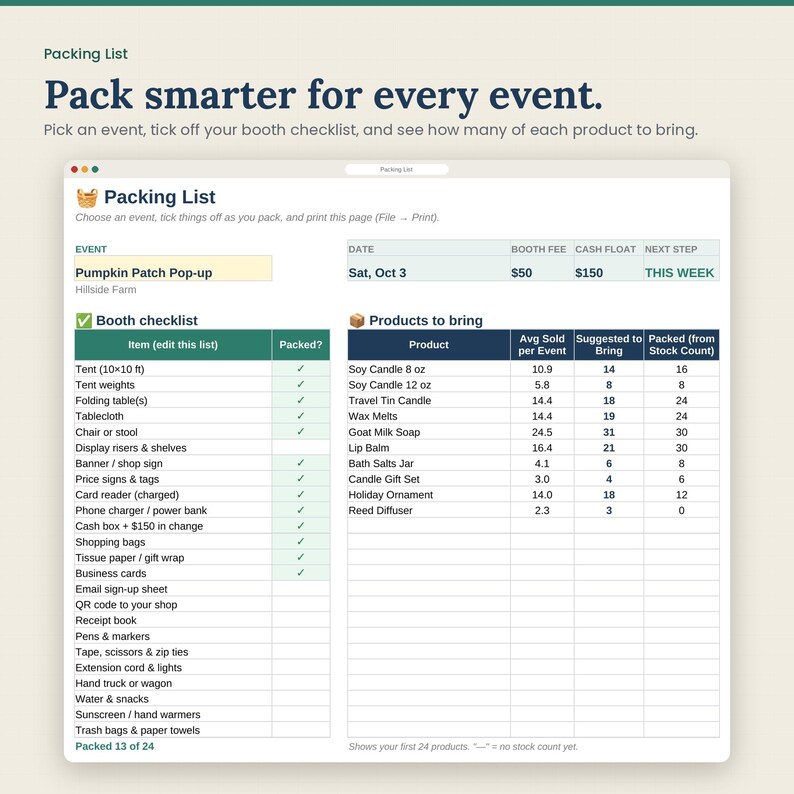Click the Hillside Farm location text
The image size is (794, 794).
(x=106, y=290)
